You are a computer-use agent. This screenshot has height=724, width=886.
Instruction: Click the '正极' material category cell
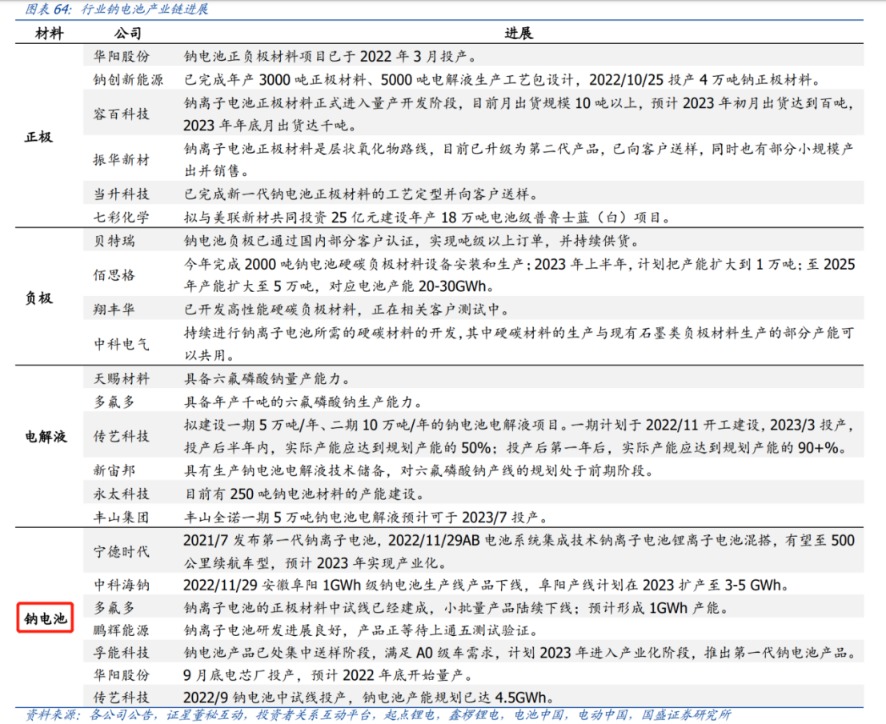pos(39,137)
